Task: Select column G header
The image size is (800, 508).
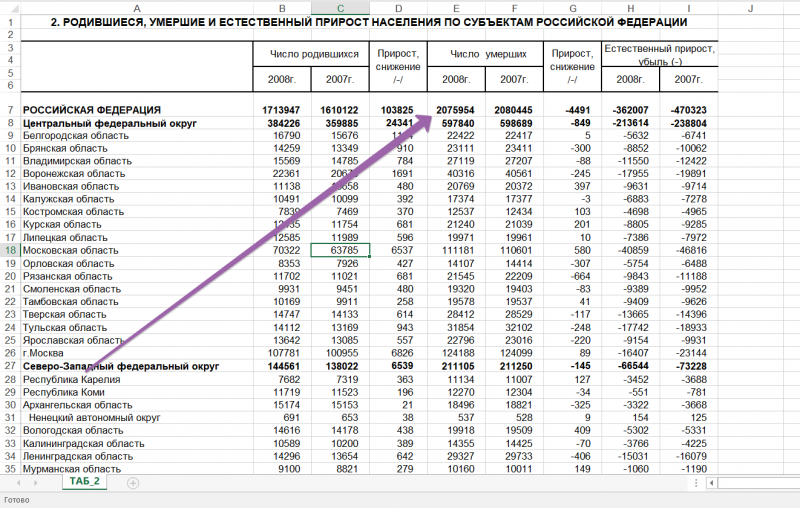Action: (x=572, y=8)
